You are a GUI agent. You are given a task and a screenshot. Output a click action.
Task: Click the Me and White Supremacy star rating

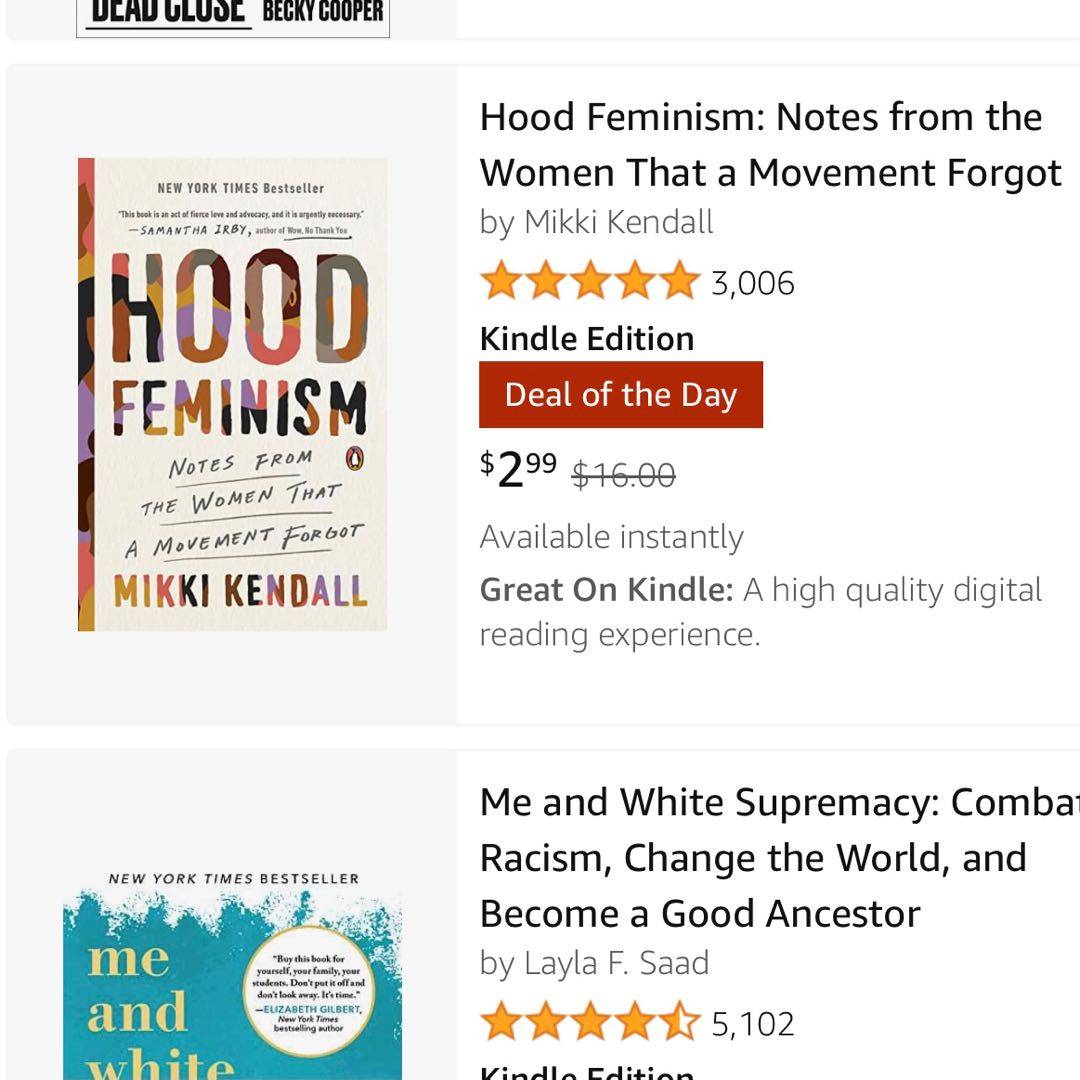point(589,1023)
